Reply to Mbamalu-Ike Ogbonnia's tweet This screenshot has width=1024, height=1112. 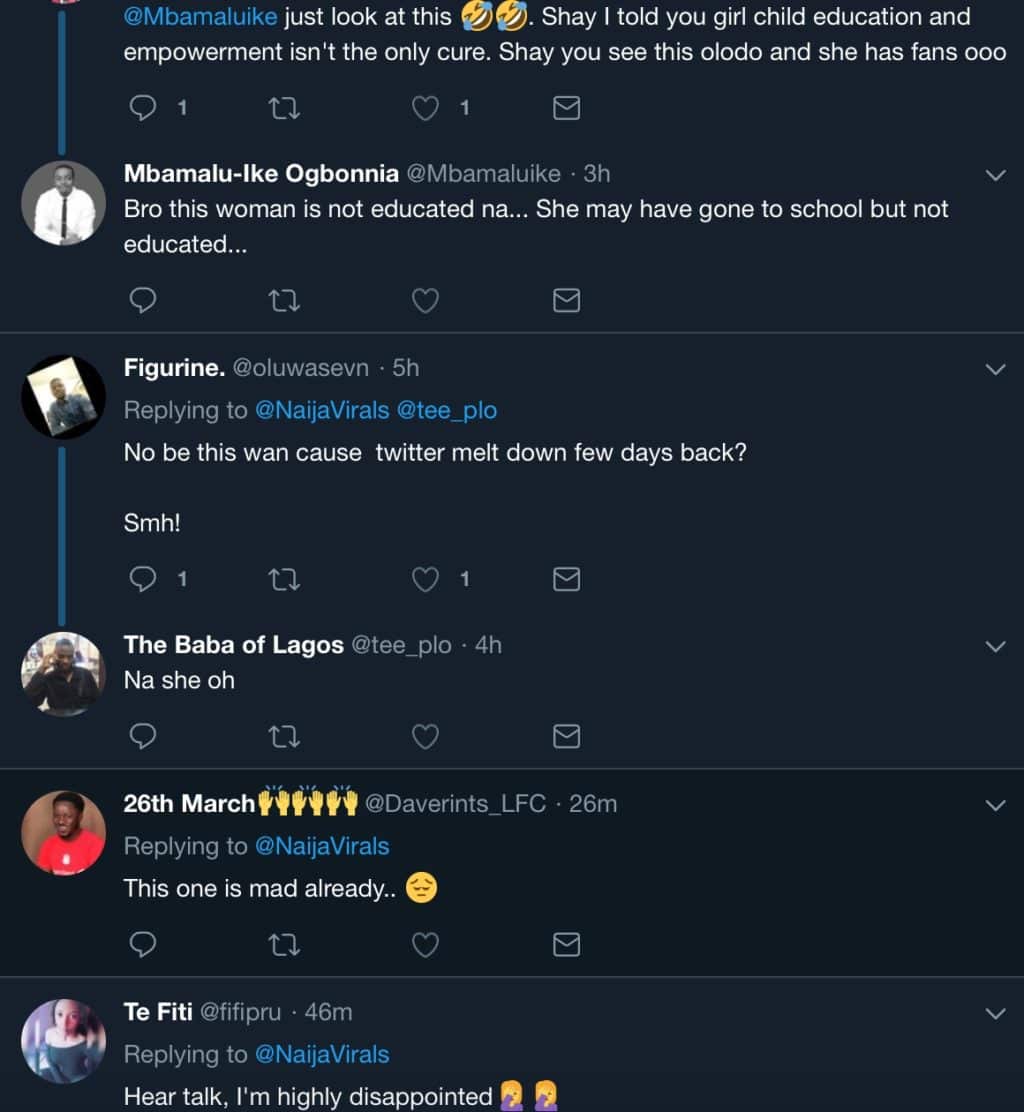click(144, 300)
